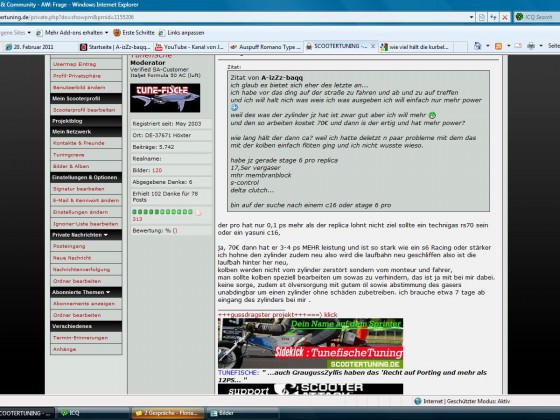Switch to the Startseite A-izZz-baqq tab
The image size is (560, 420).
pos(115,47)
